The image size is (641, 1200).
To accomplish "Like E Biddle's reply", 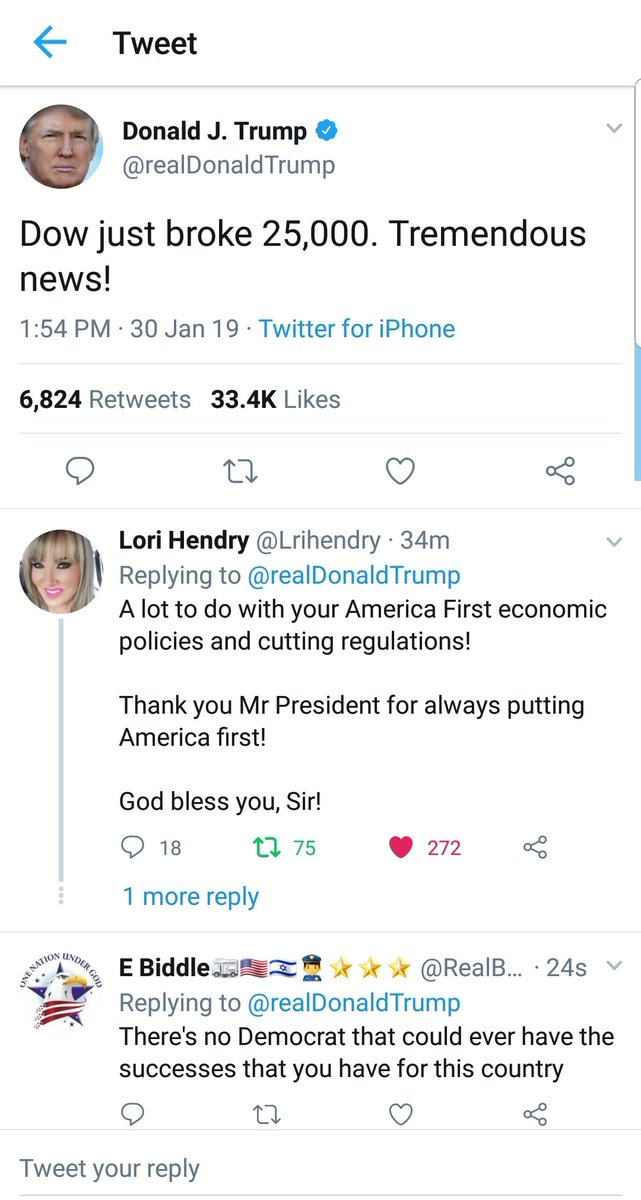I will (x=401, y=1114).
